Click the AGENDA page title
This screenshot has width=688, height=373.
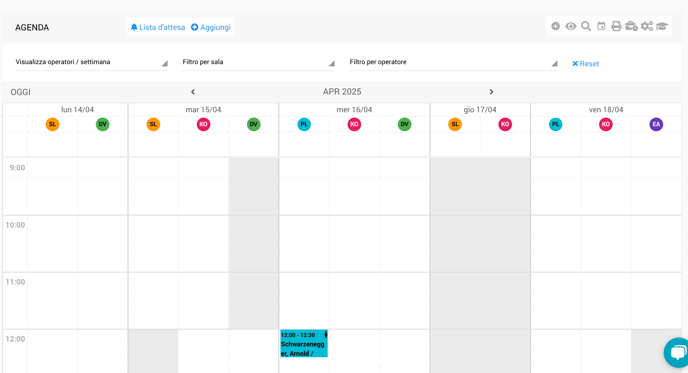pos(32,28)
